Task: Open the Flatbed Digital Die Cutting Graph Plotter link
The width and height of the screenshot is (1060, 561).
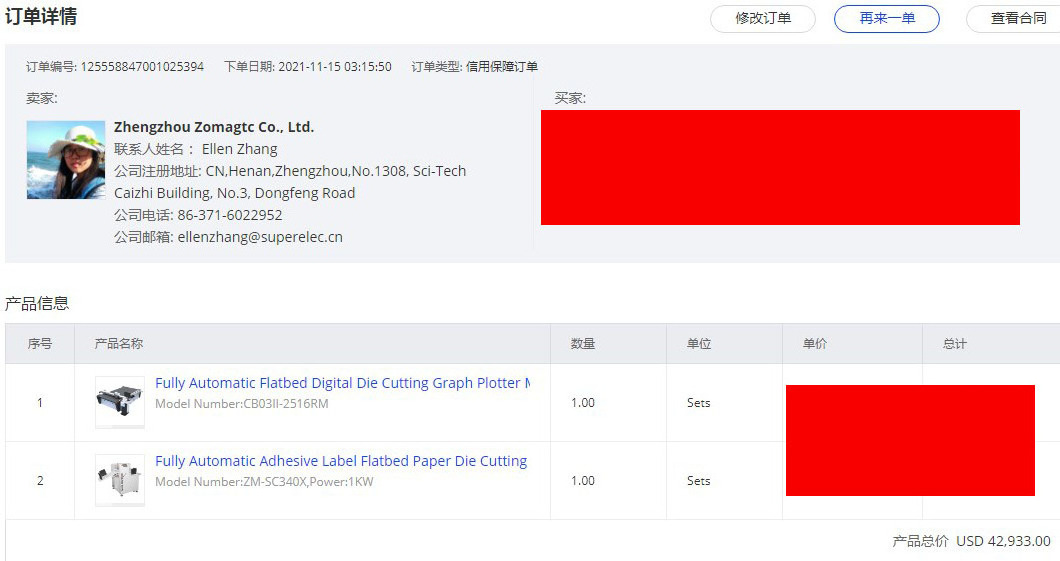Action: [342, 383]
